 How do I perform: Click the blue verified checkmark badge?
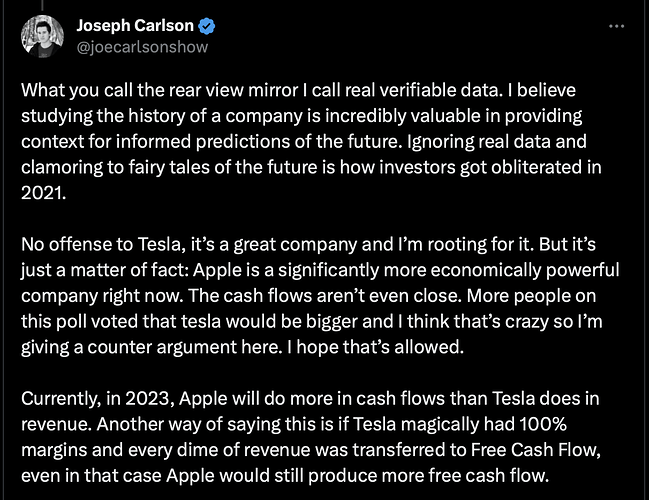[207, 26]
